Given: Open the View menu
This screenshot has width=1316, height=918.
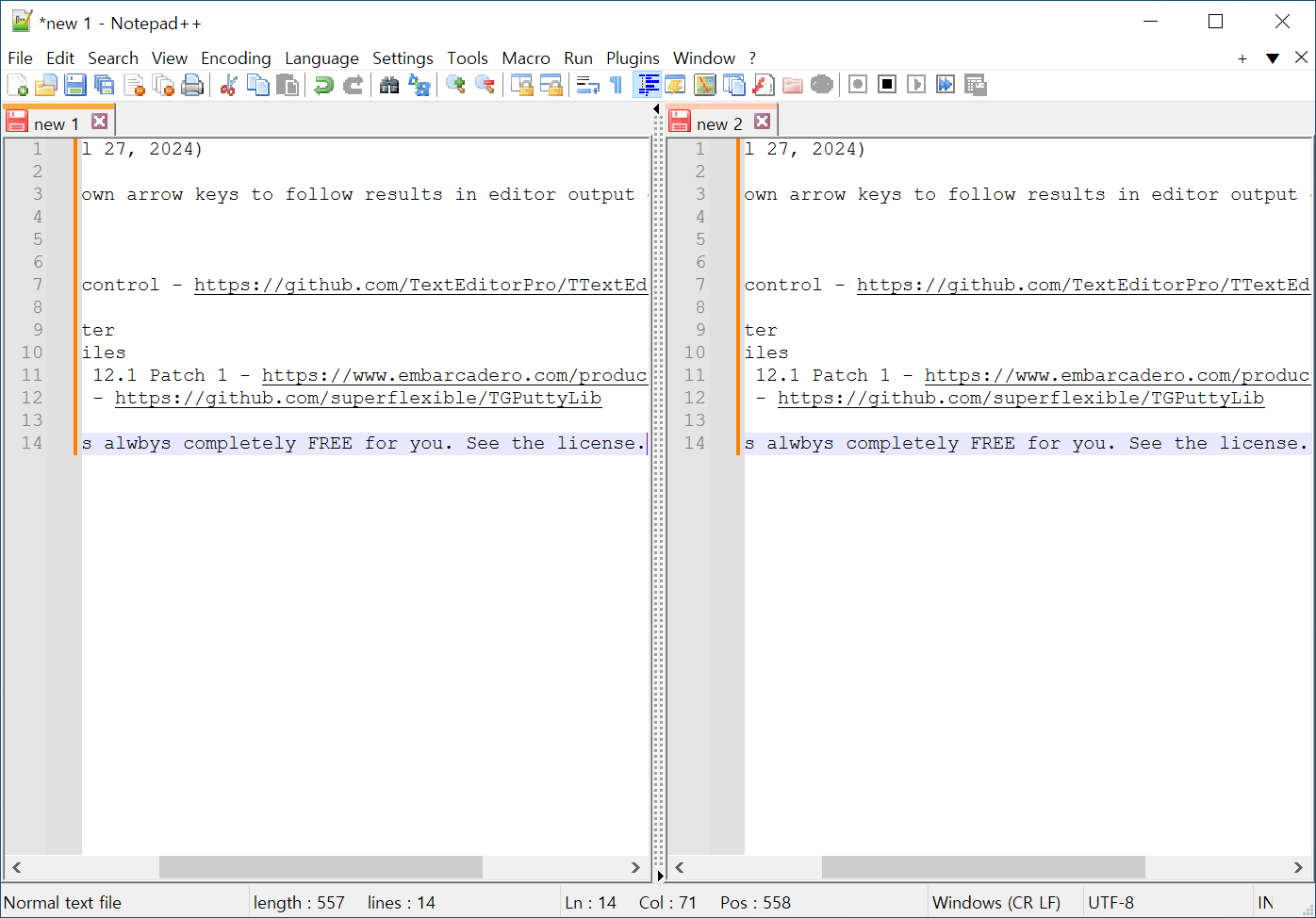Looking at the screenshot, I should pyautogui.click(x=170, y=58).
